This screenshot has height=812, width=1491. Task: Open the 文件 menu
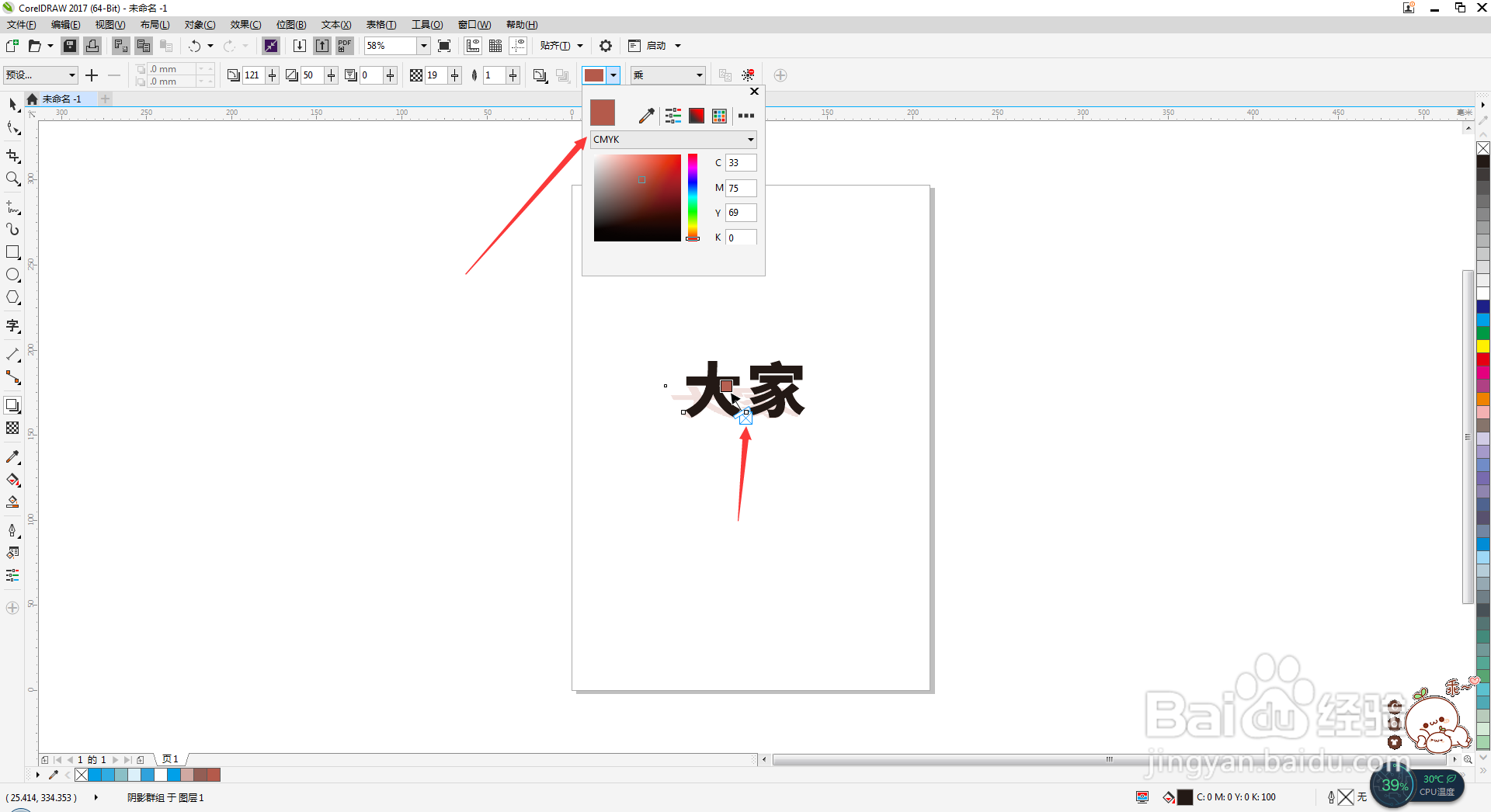point(21,25)
